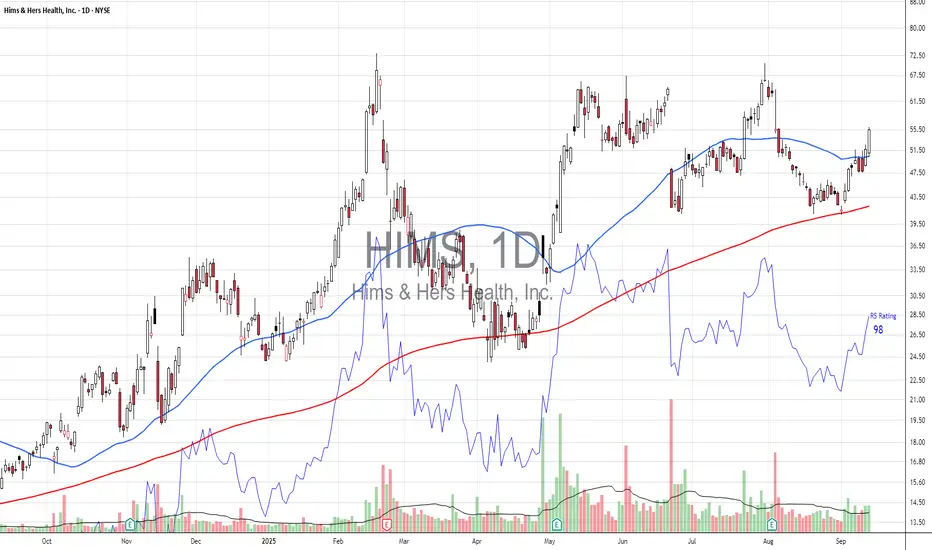The width and height of the screenshot is (932, 550).
Task: Click the 18.00 price axis label
Action: 917,442
